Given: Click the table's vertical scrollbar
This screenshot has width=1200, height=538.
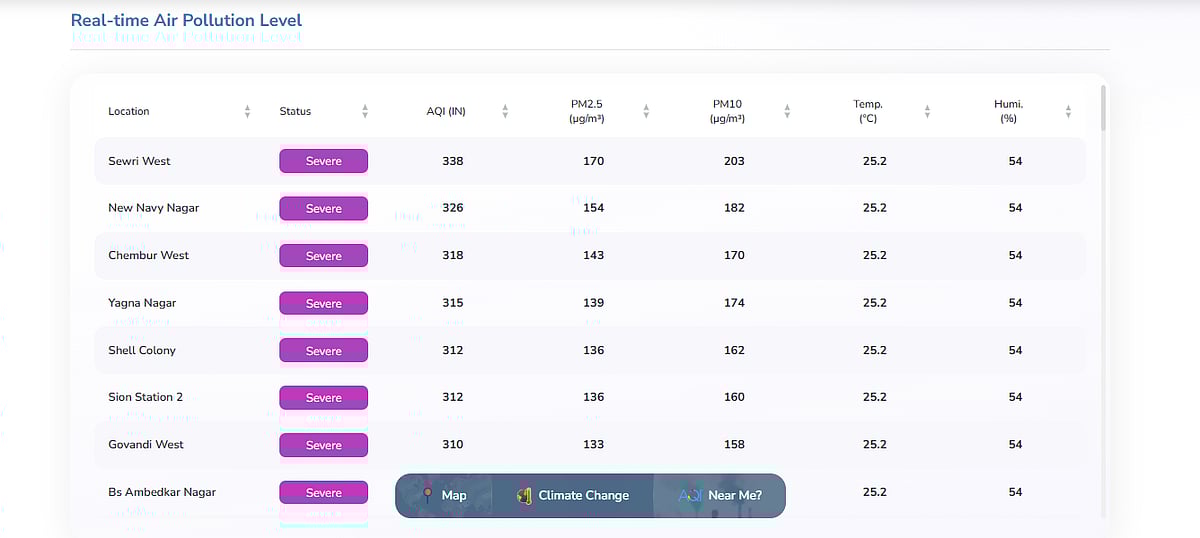Looking at the screenshot, I should 1103,108.
